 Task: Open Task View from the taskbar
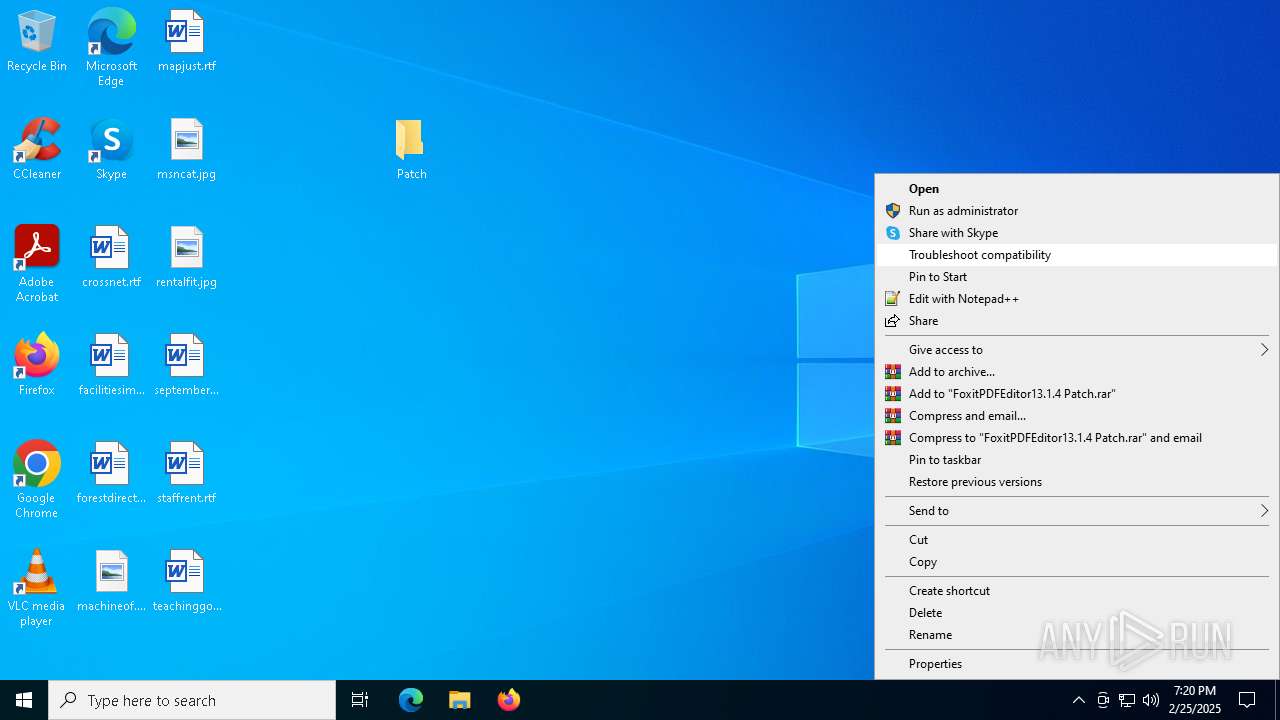(360, 700)
